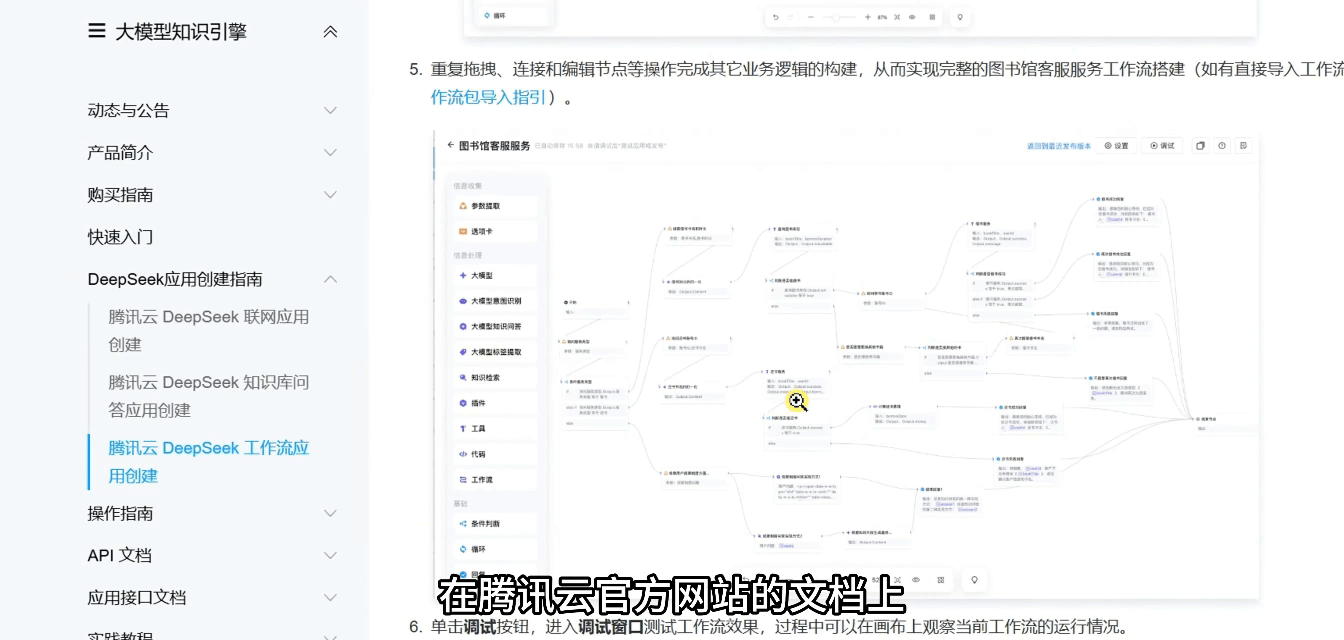Select the 大模型标签提取 node in palette
1344x640 pixels.
tap(494, 352)
